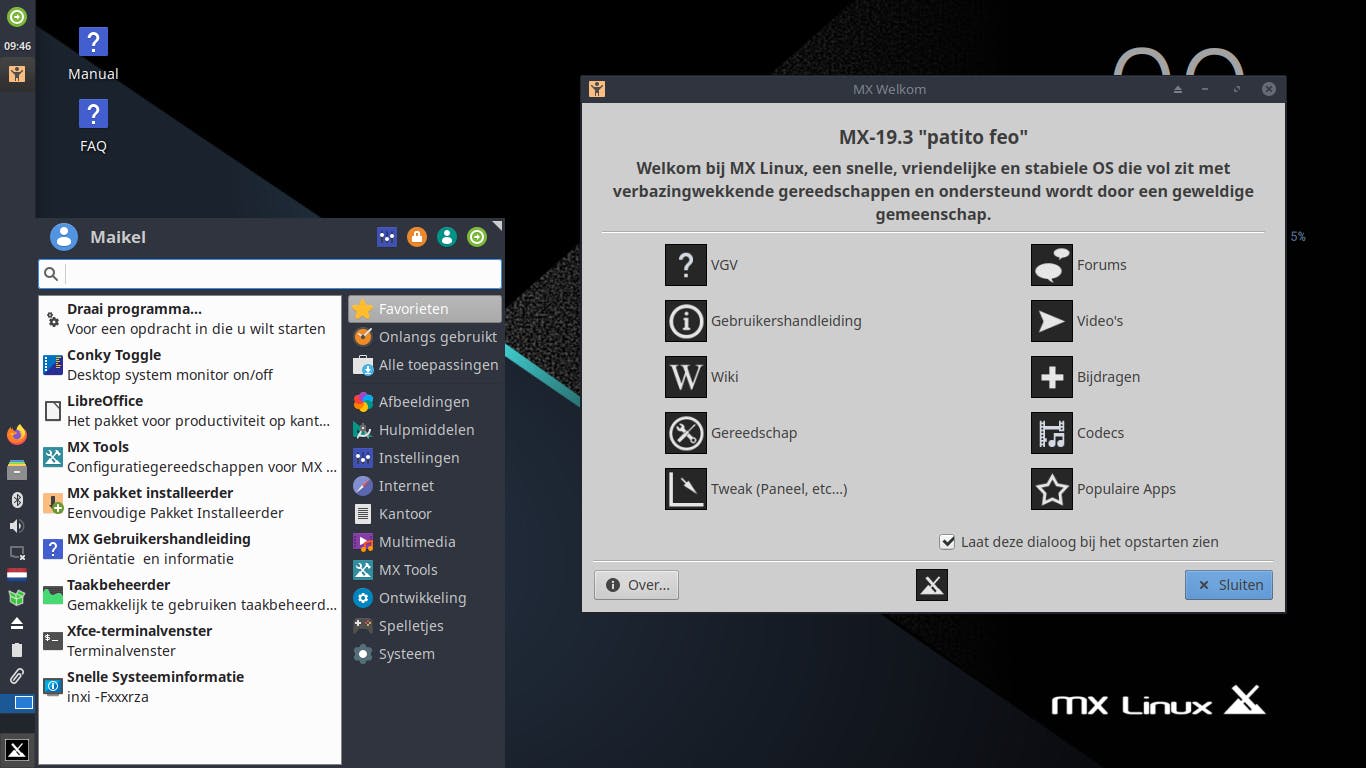Open the file manager from the panel

(x=17, y=470)
